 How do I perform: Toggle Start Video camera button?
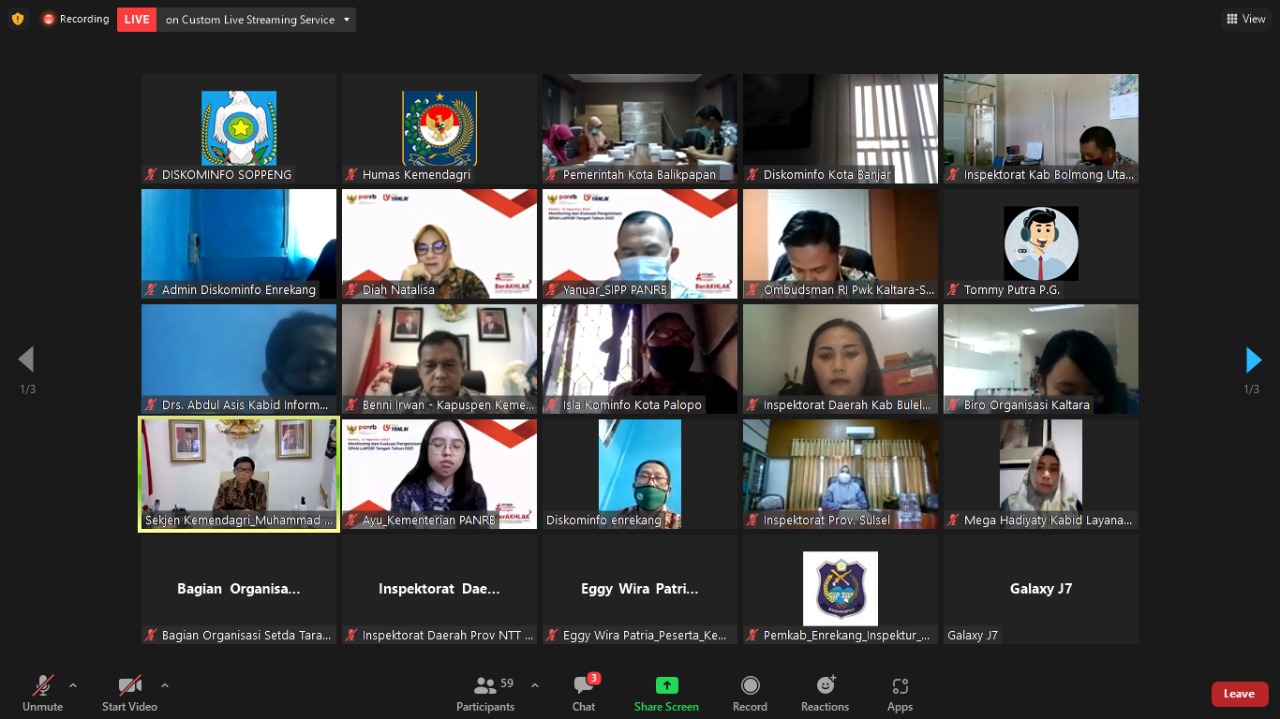(x=129, y=686)
